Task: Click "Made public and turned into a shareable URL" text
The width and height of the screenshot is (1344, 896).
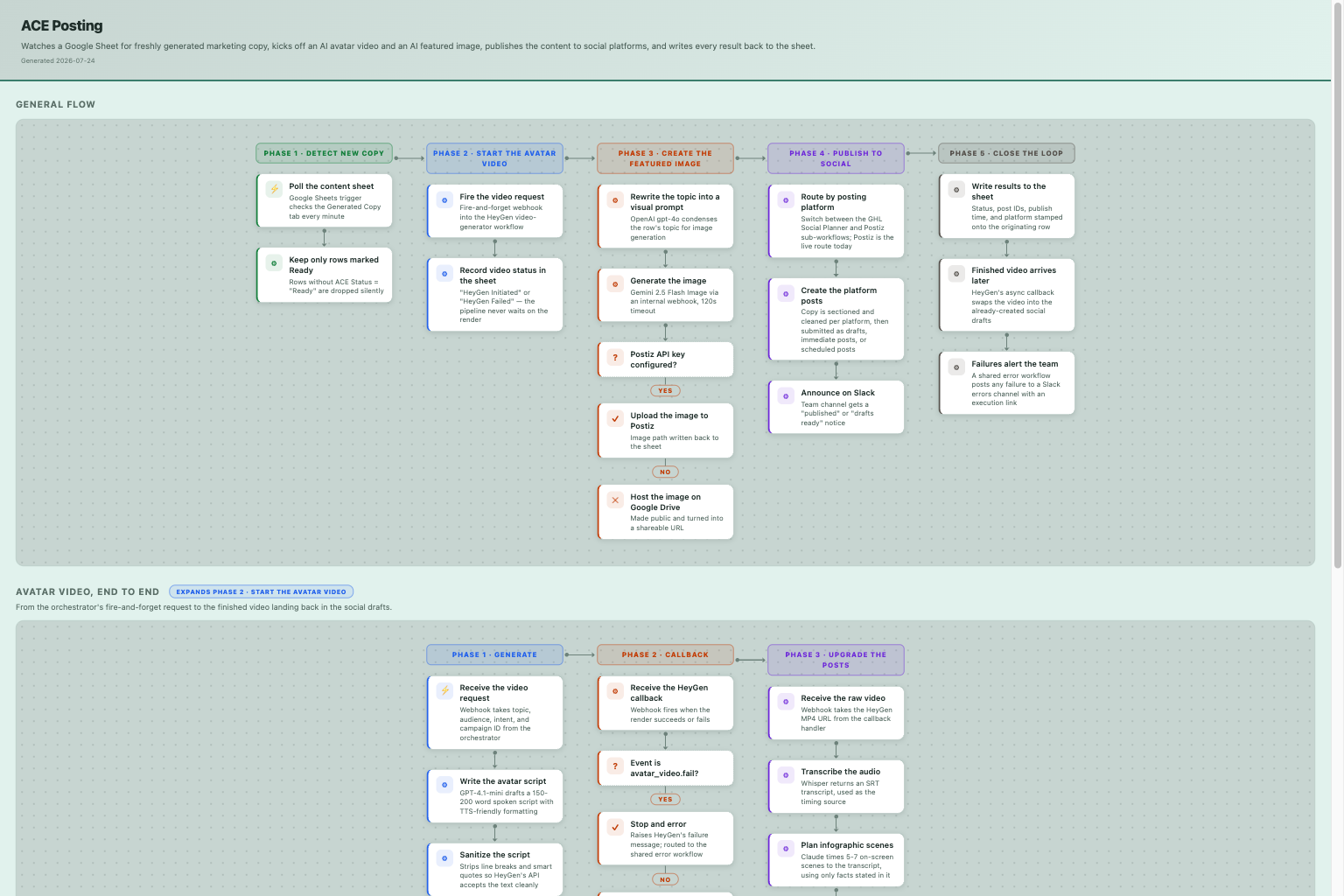Action: click(676, 523)
